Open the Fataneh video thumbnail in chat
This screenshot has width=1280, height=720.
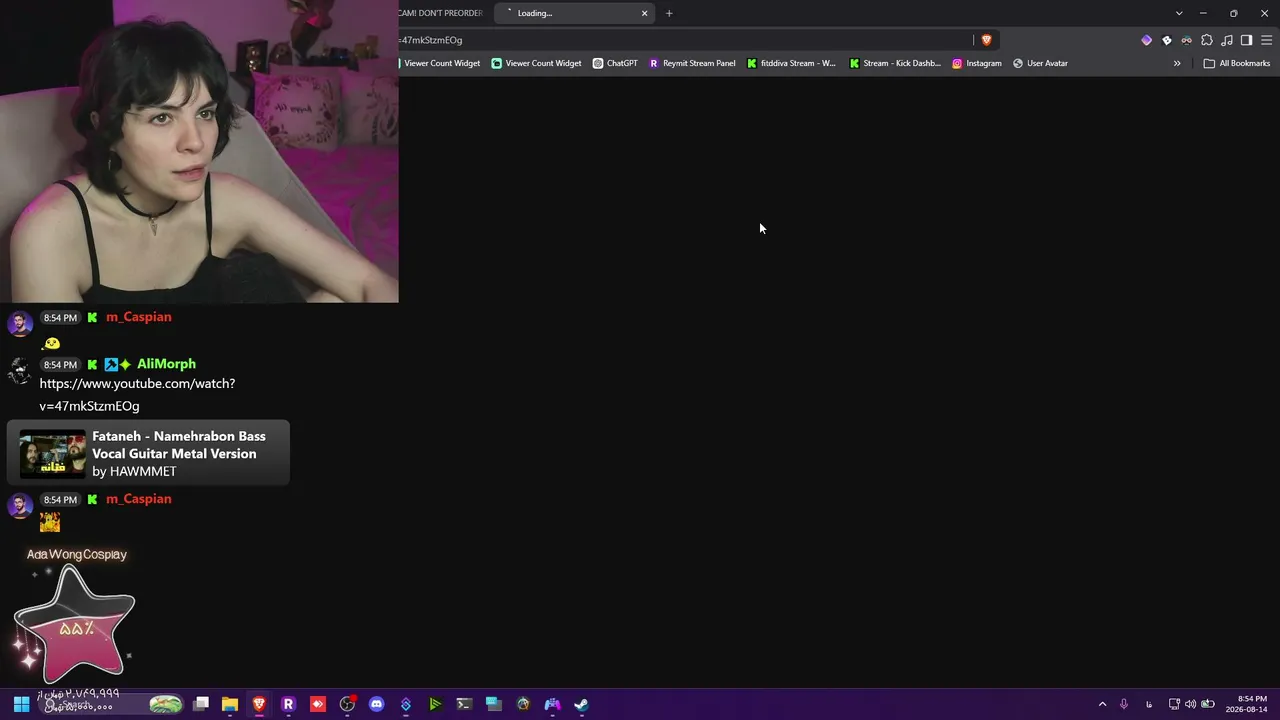coord(53,454)
